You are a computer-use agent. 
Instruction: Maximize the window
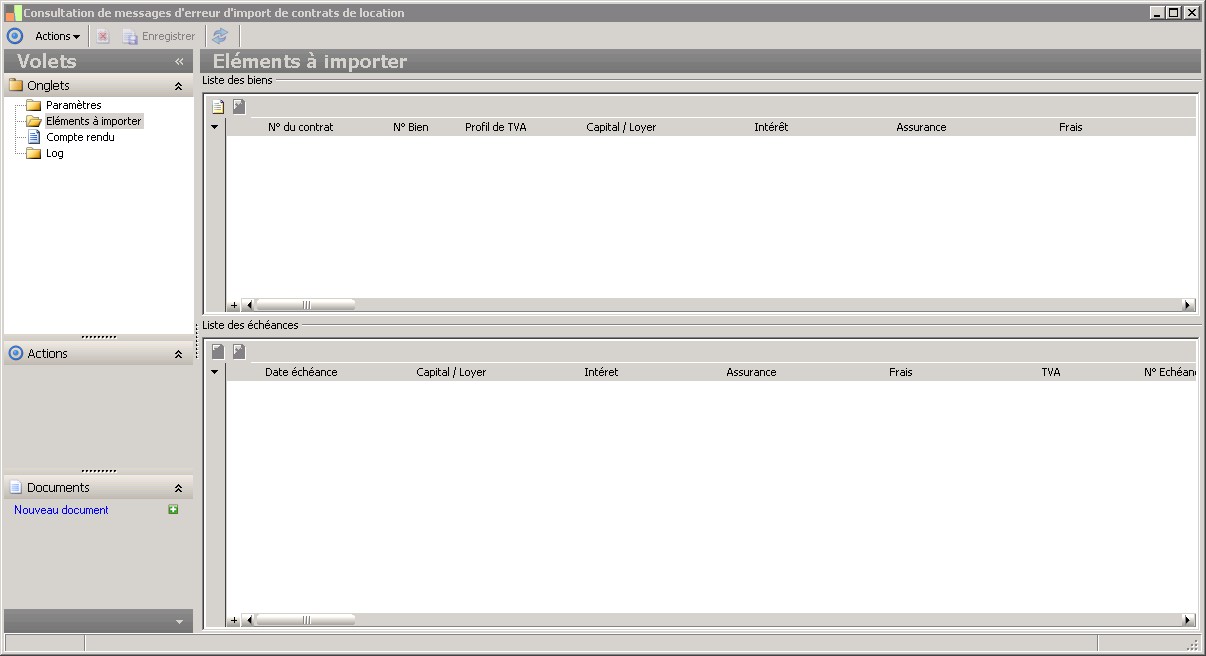[1174, 13]
